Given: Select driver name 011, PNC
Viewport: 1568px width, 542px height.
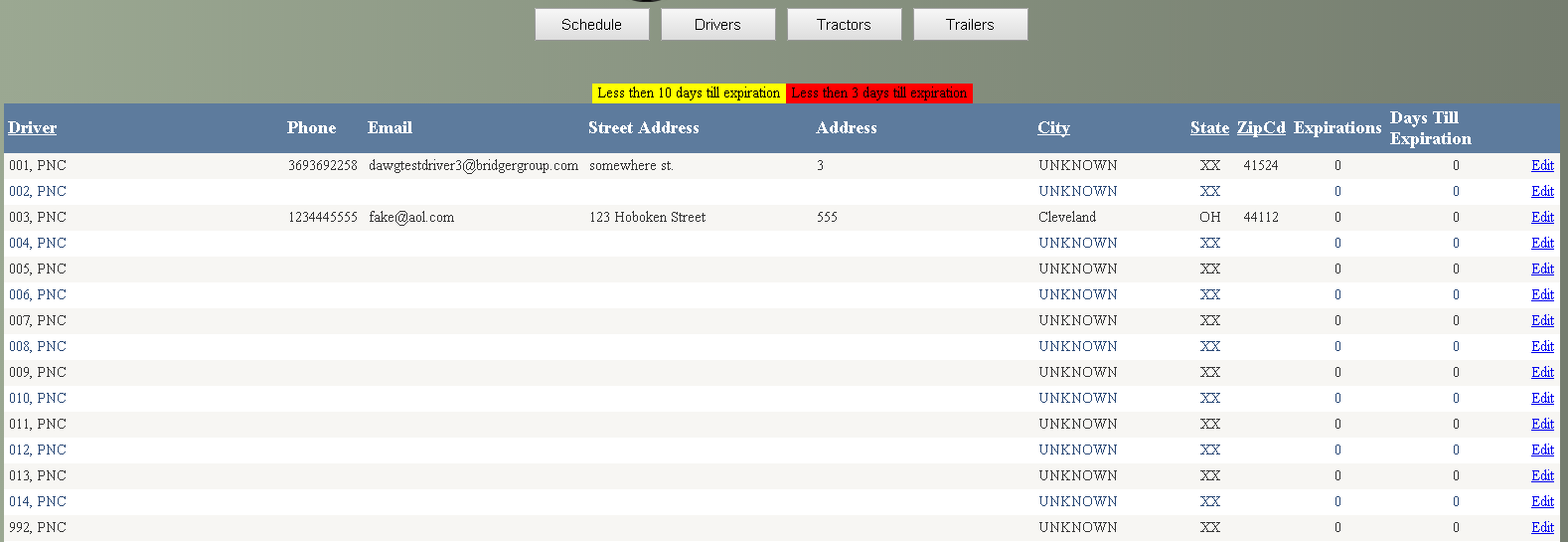Looking at the screenshot, I should coord(38,424).
